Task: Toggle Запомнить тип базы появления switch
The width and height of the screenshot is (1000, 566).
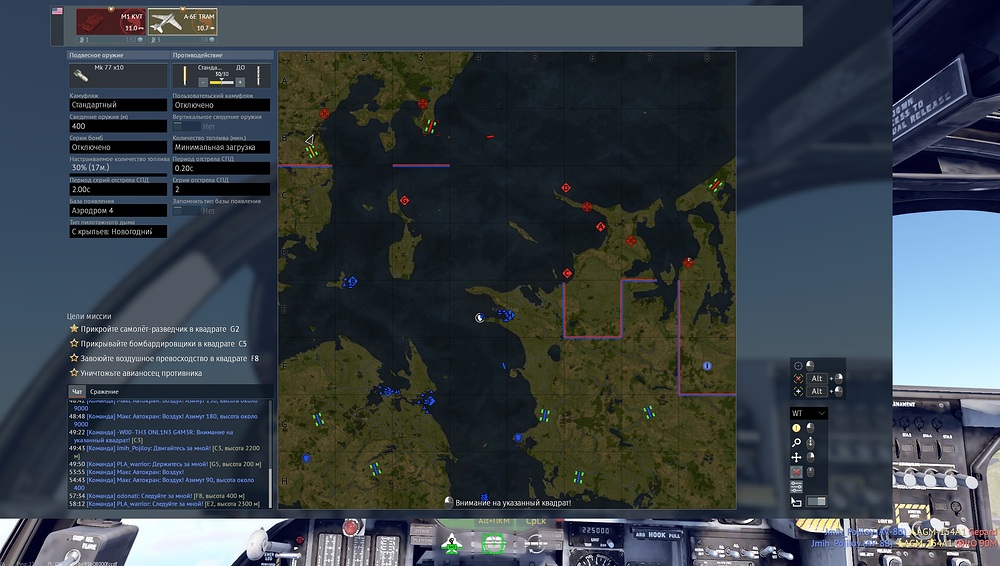Action: tap(186, 211)
